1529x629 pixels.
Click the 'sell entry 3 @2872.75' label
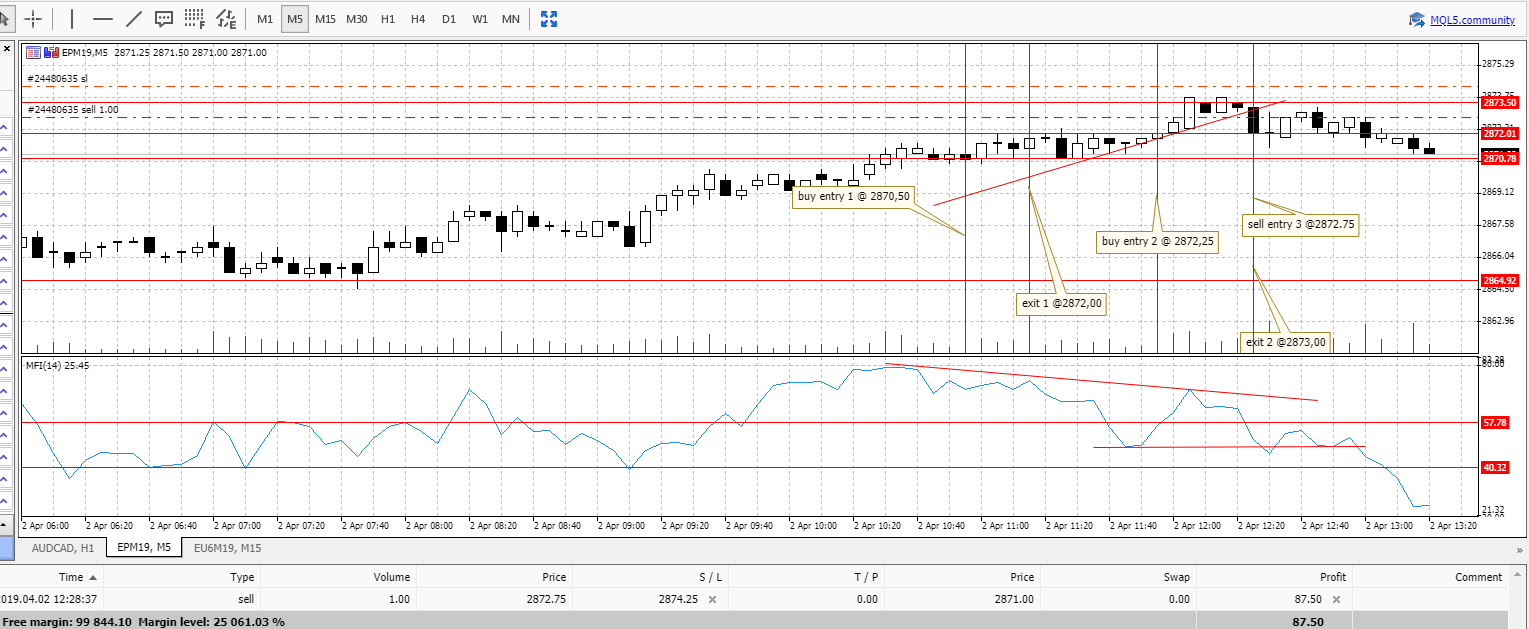[1301, 225]
